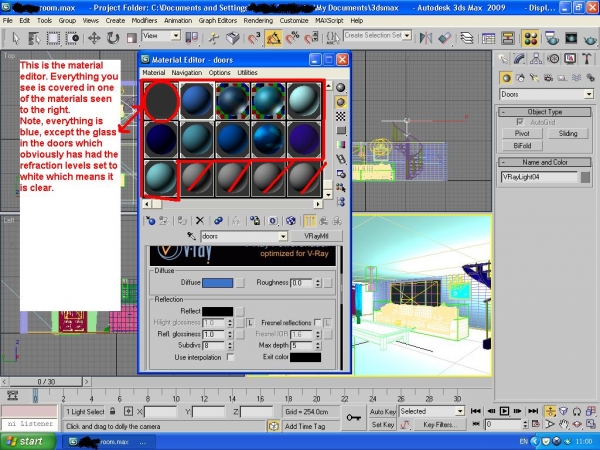Increase the Subdivs spinner value

pyautogui.click(x=230, y=343)
